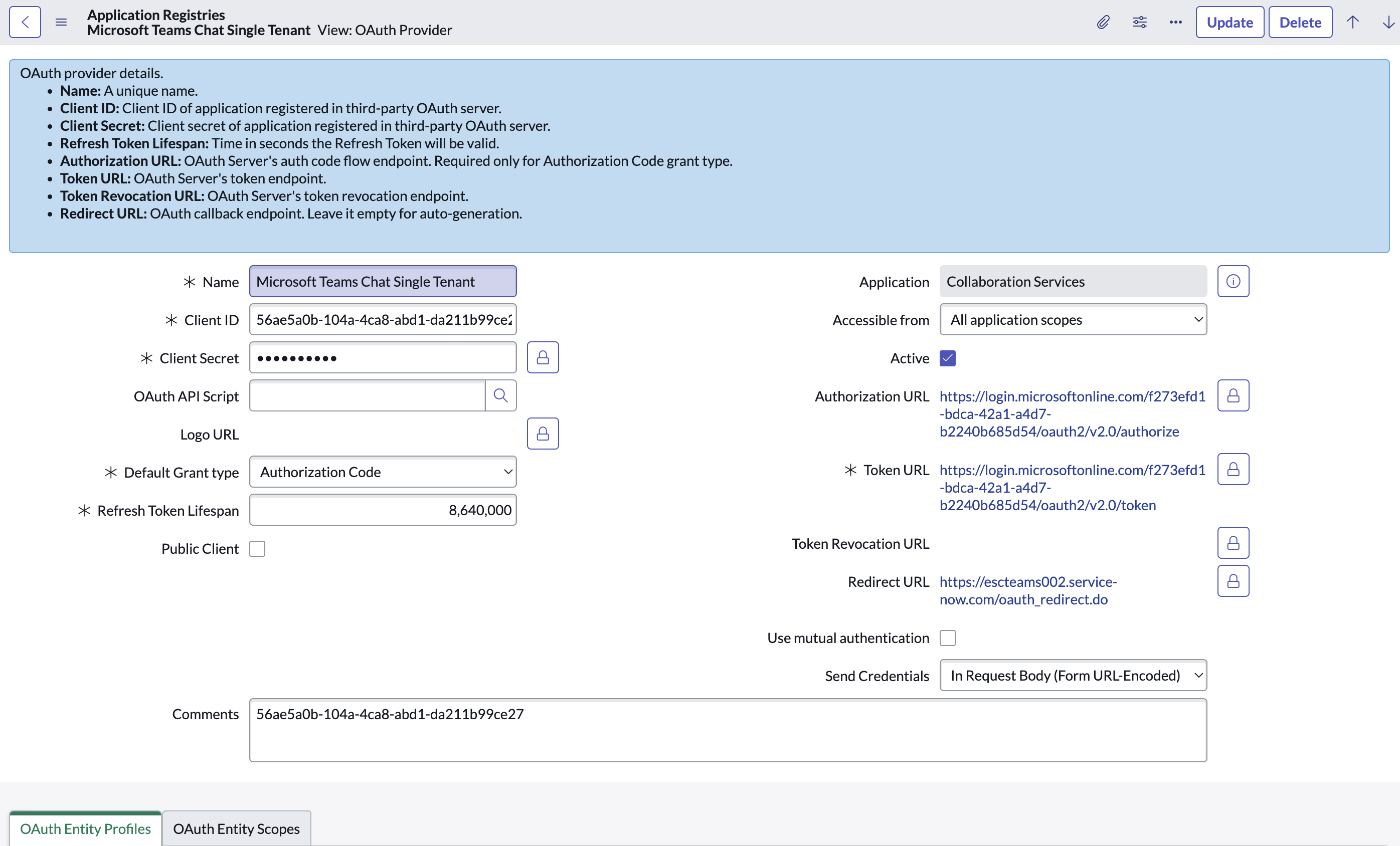Click the Application Registries header title
This screenshot has height=846, width=1400.
click(156, 15)
